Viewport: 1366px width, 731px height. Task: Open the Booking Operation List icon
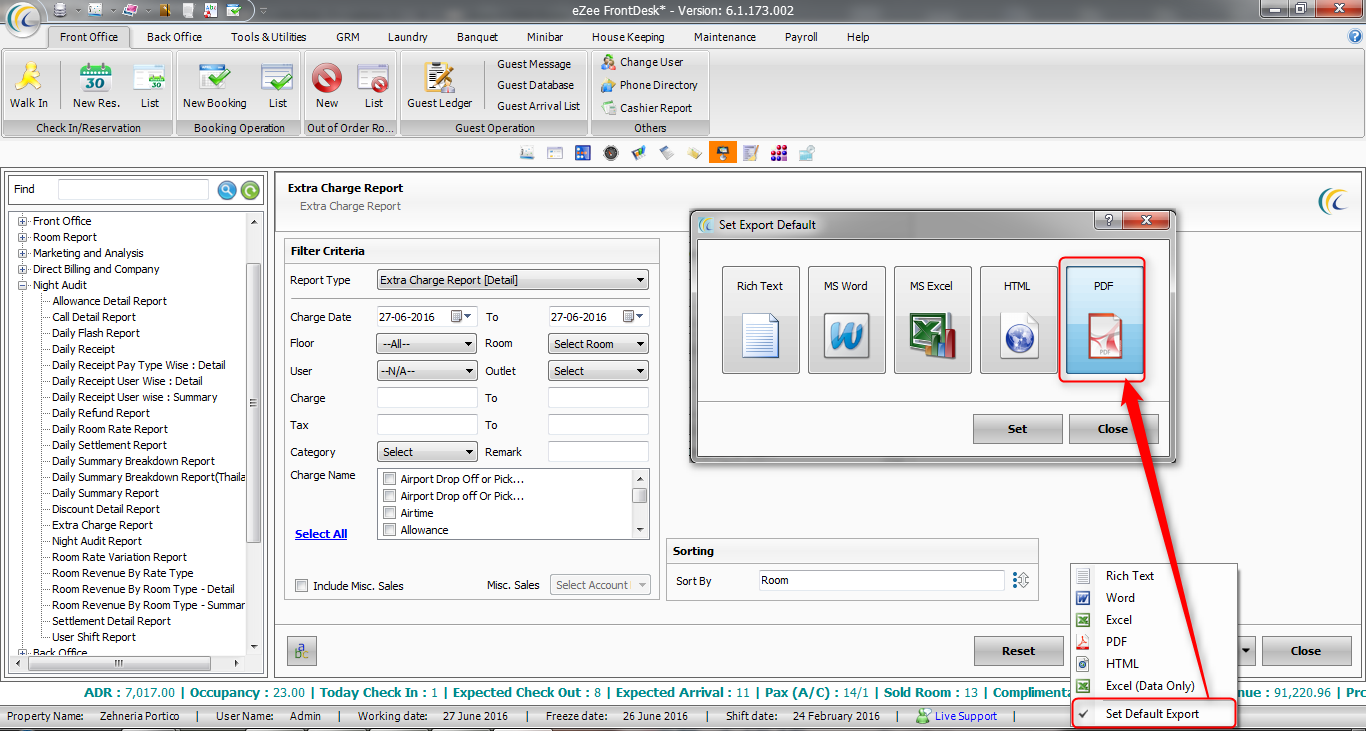point(277,79)
